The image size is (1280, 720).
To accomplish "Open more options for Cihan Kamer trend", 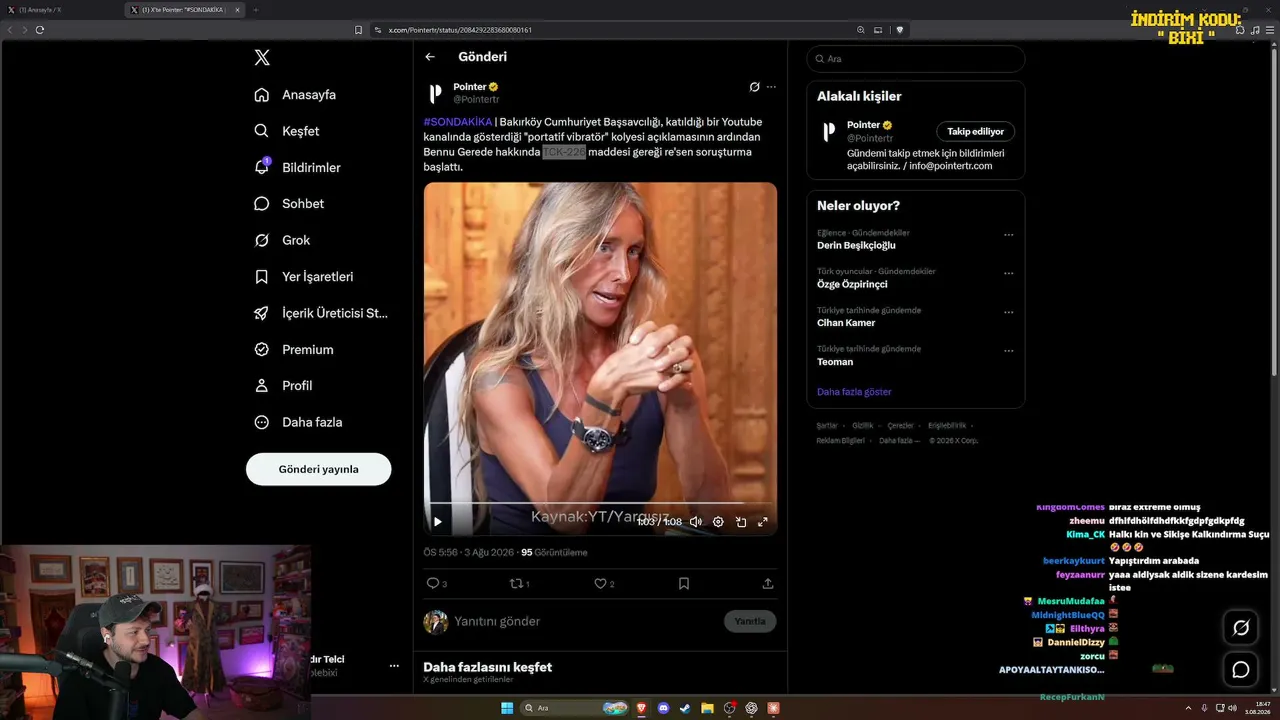I will tap(1008, 312).
